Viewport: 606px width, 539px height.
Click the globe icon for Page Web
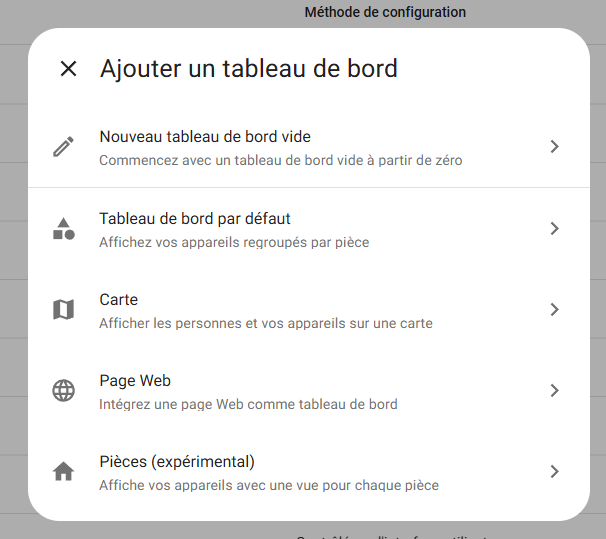pyautogui.click(x=63, y=391)
